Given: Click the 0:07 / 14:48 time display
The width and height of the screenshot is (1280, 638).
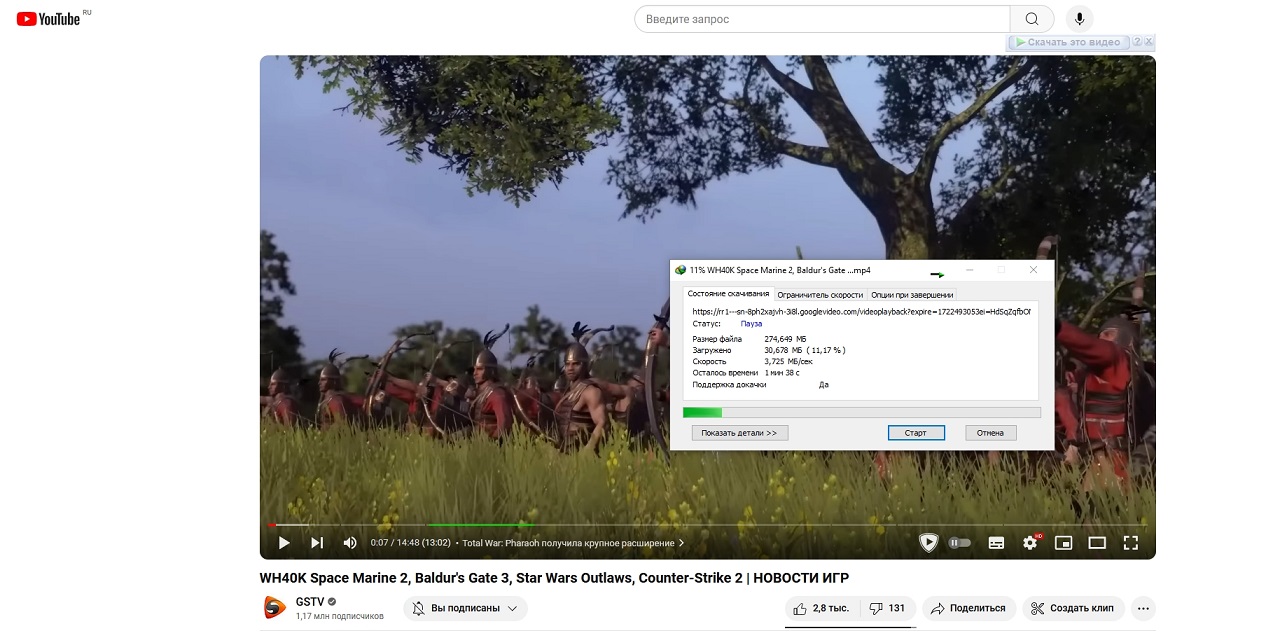Looking at the screenshot, I should tap(411, 543).
